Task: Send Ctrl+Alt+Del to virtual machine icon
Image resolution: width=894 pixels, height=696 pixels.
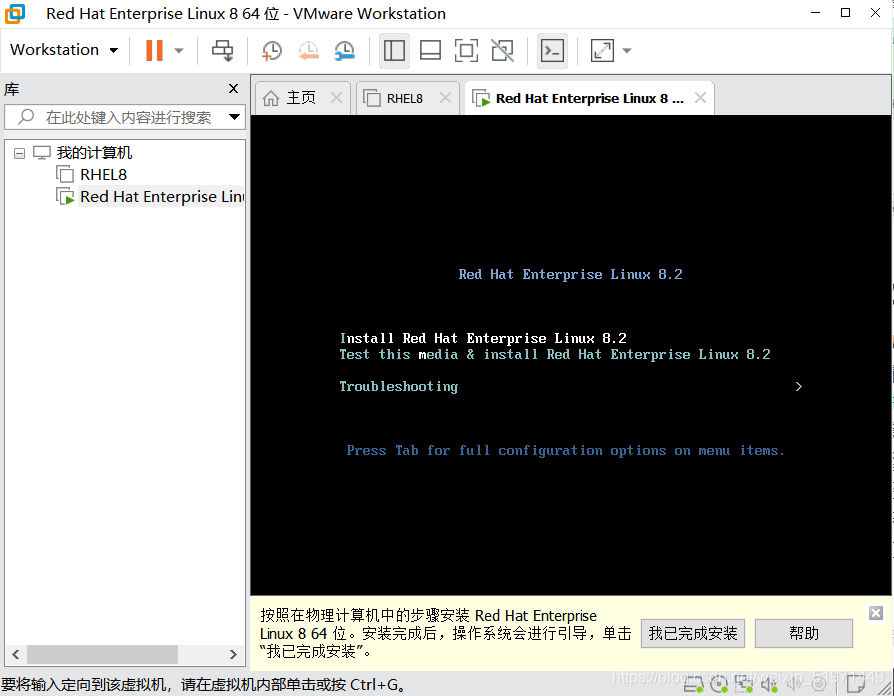Action: tap(222, 51)
